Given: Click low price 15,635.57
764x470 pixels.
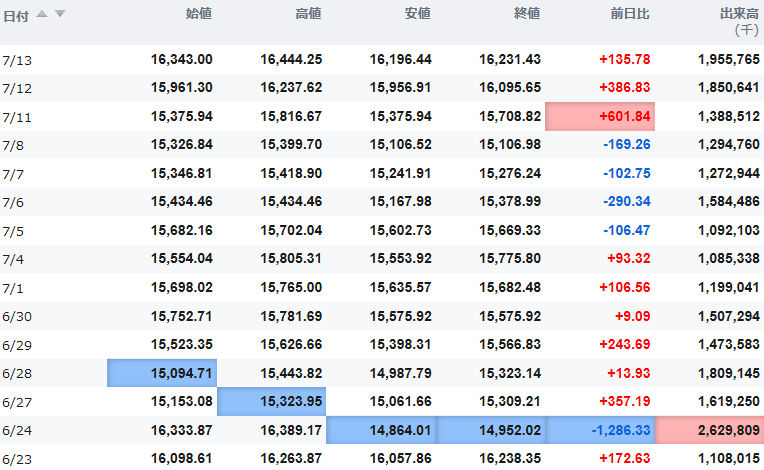Looking at the screenshot, I should (401, 287).
